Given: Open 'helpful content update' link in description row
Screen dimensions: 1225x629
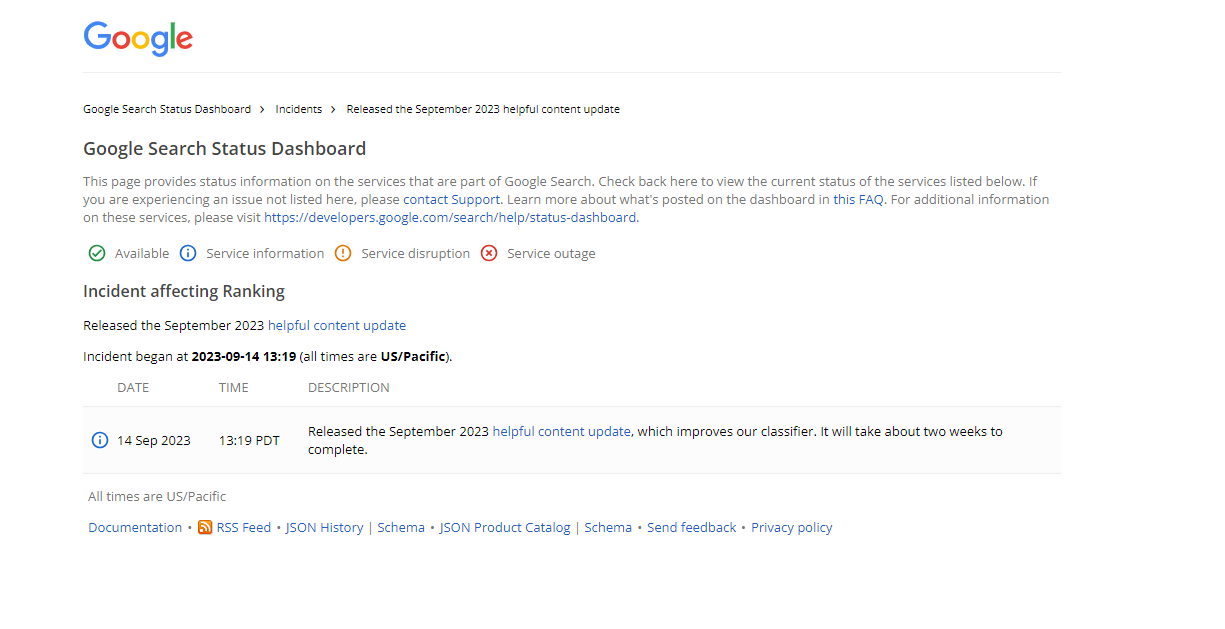Looking at the screenshot, I should pyautogui.click(x=562, y=431).
